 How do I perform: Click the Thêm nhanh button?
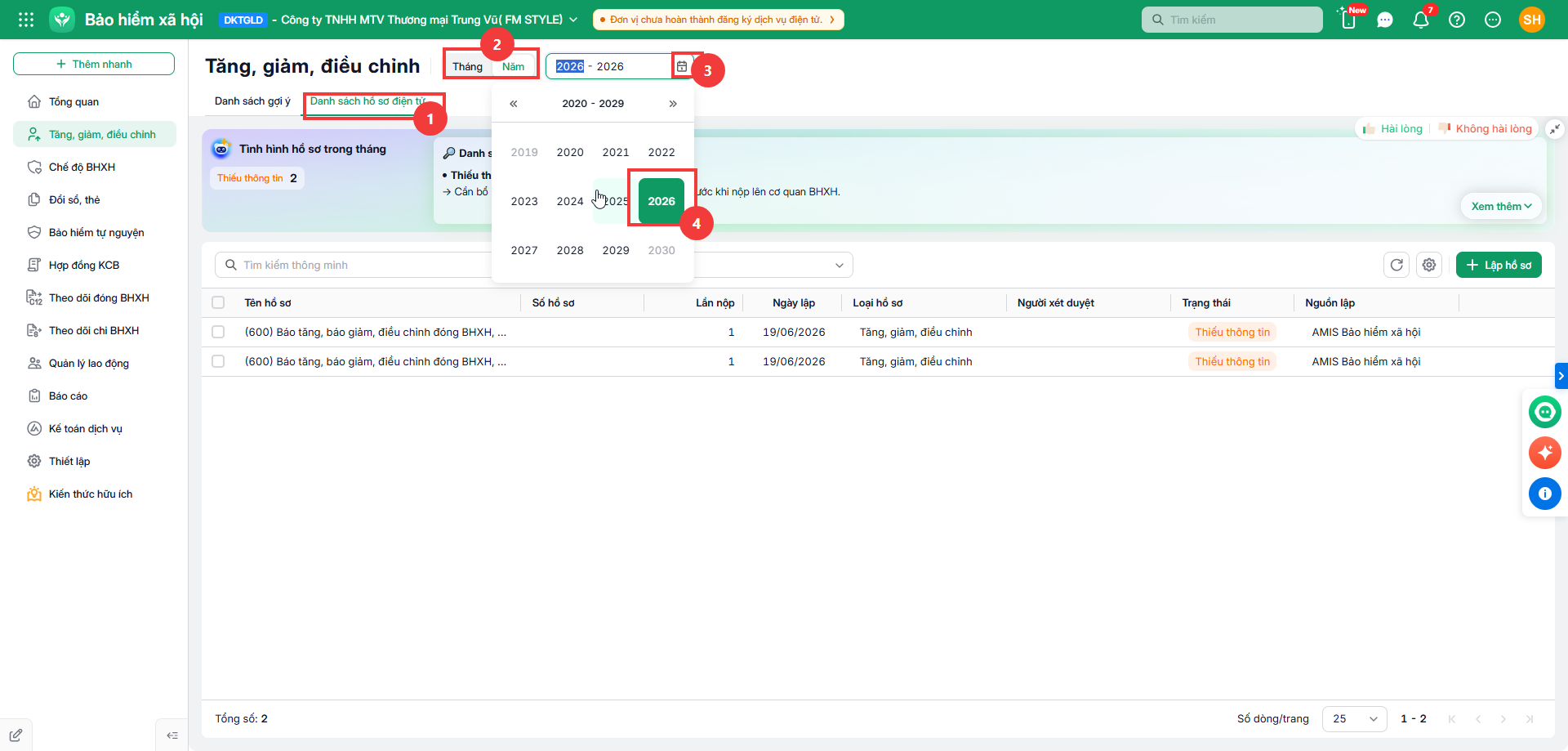94,64
